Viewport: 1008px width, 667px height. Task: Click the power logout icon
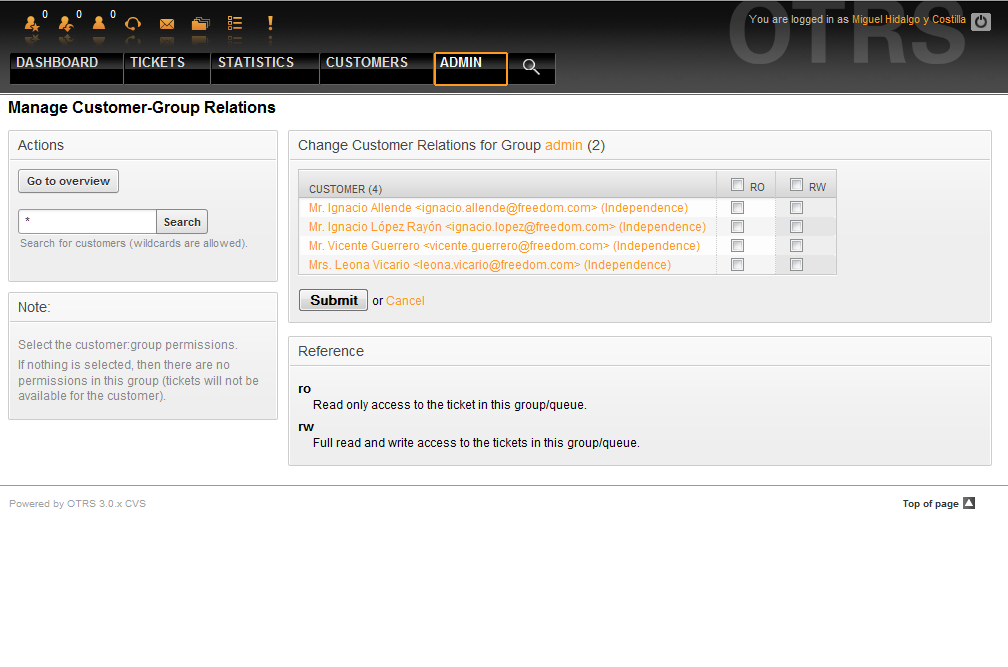(x=980, y=21)
